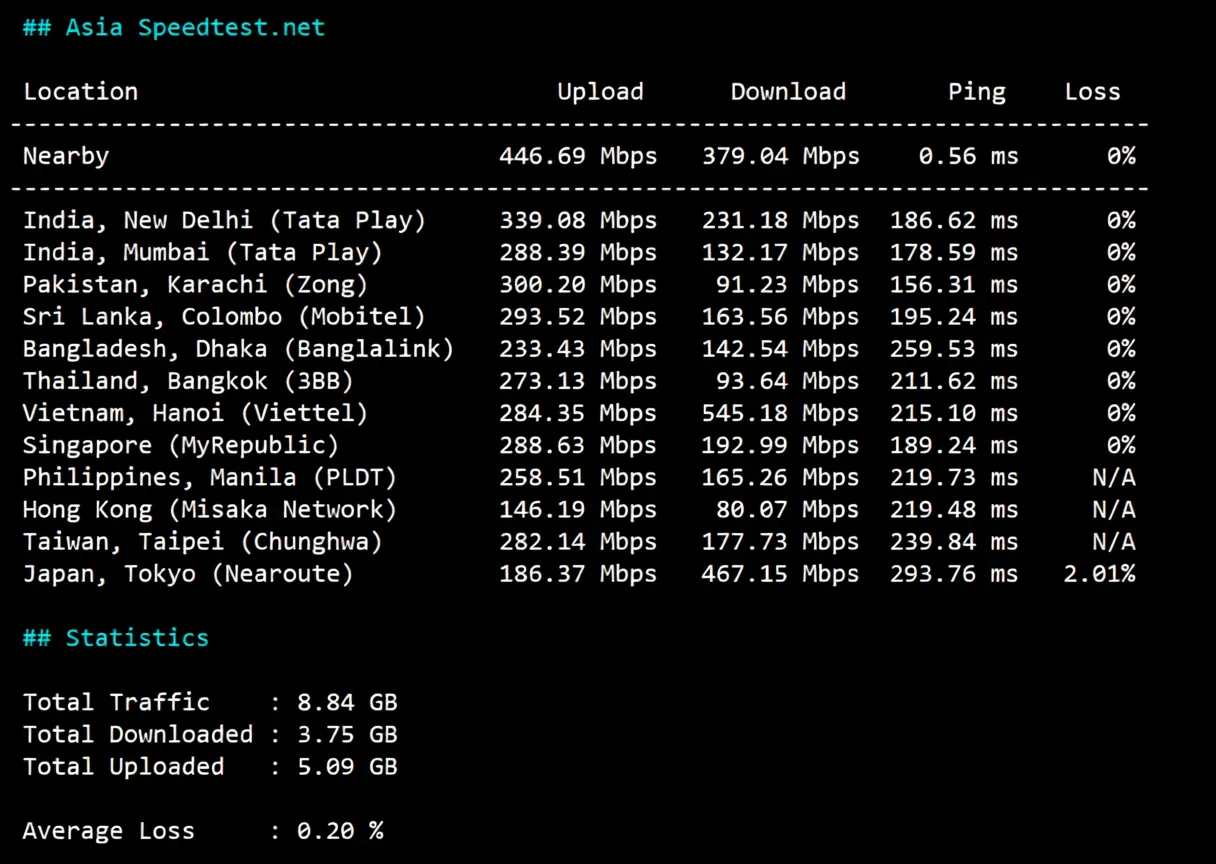Select Dhaka download 142.54 Mbps
Screen dimensions: 1216x864
pos(780,349)
